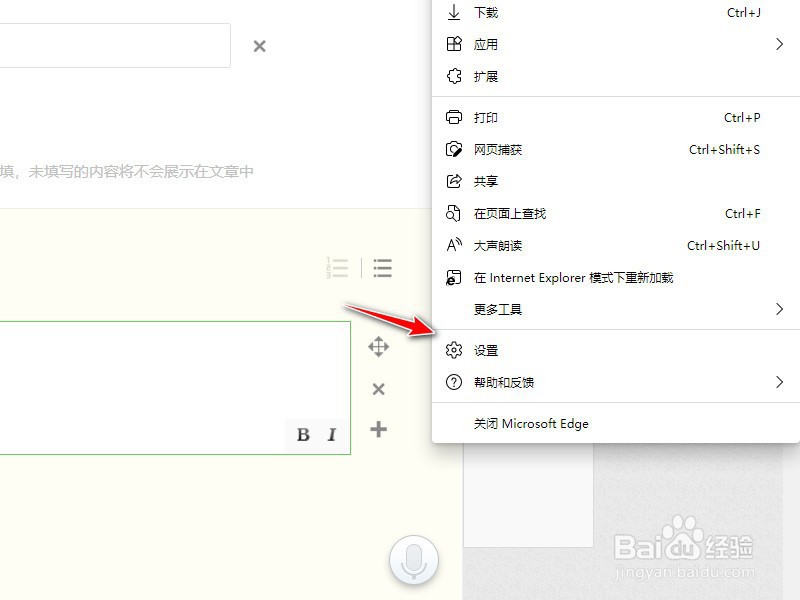Open Extensions (扩展) menu entry
The width and height of the screenshot is (800, 600).
click(615, 77)
